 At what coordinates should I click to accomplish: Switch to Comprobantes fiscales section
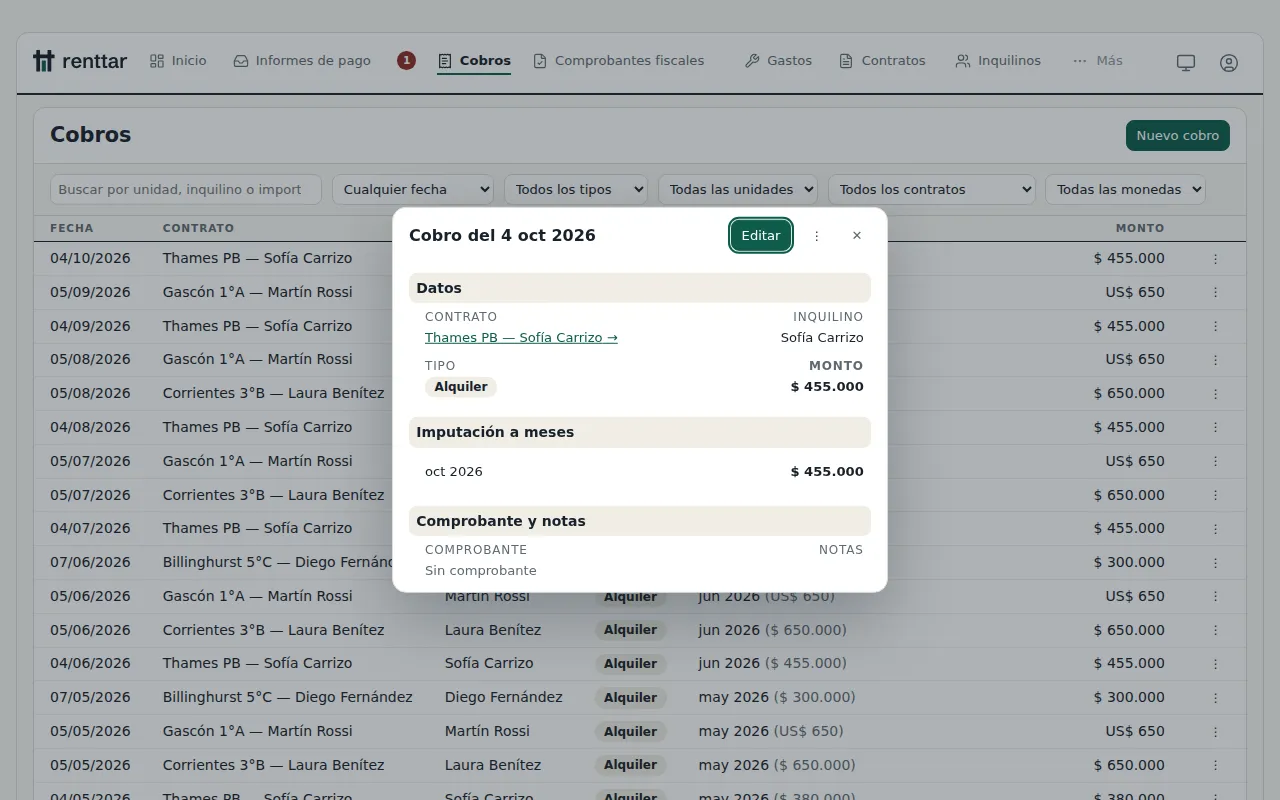point(619,61)
